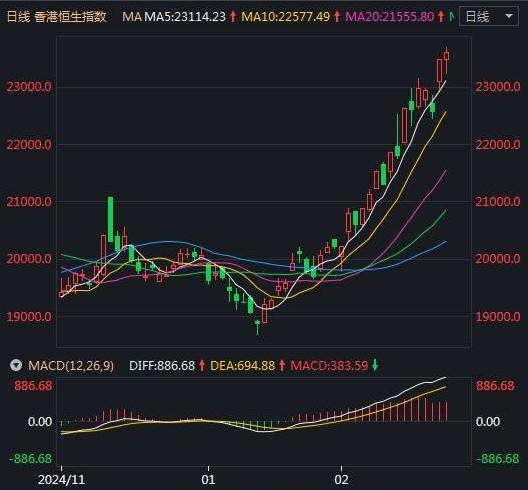528x490 pixels.
Task: Click the red up arrow after MA20 value
Action: click(441, 16)
